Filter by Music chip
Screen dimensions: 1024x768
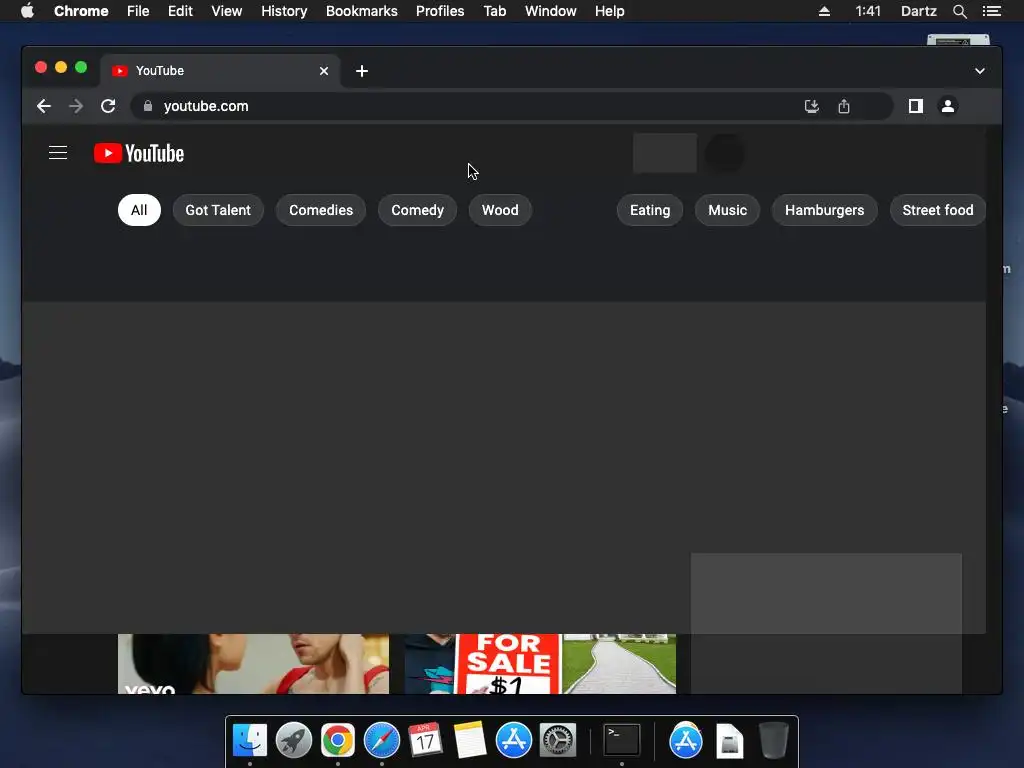point(728,210)
